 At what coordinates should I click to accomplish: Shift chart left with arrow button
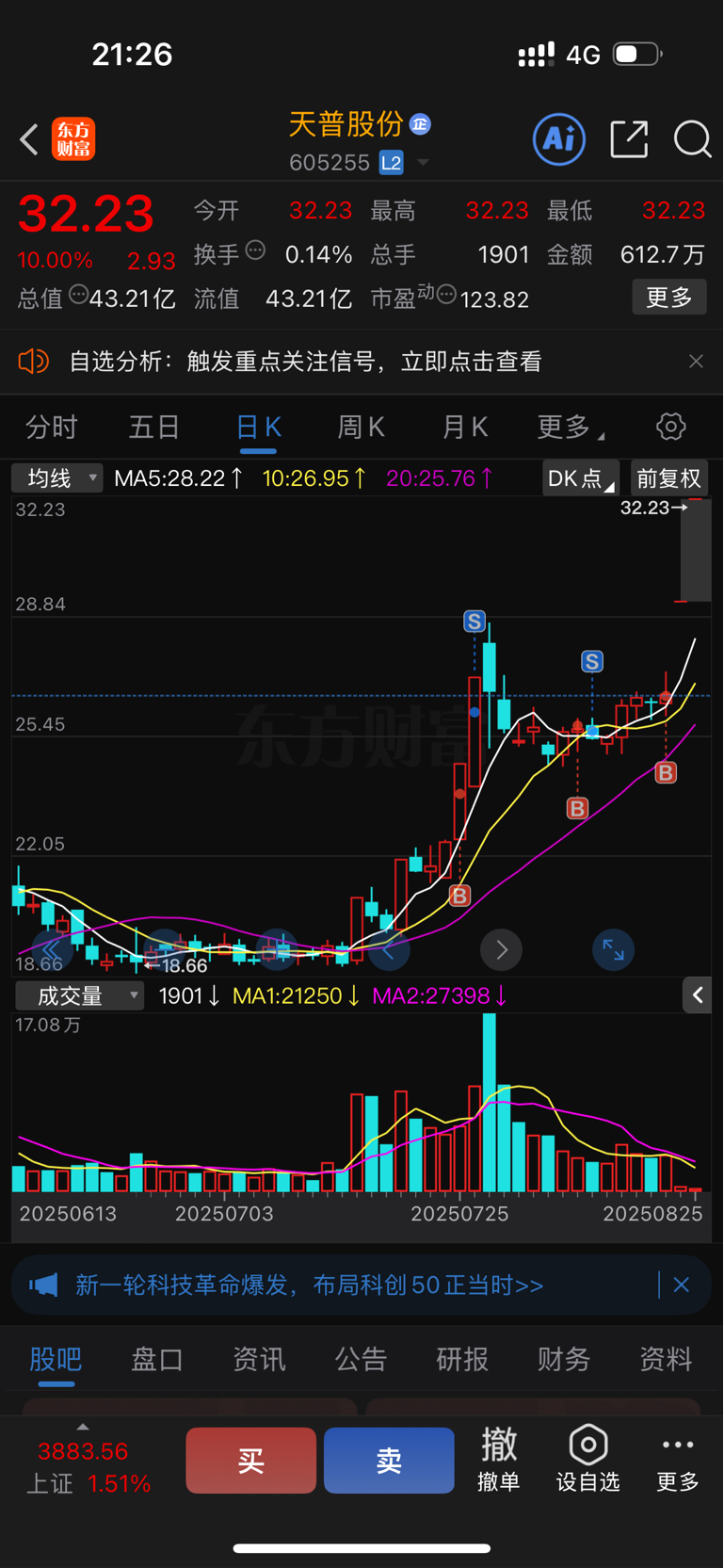pyautogui.click(x=388, y=949)
